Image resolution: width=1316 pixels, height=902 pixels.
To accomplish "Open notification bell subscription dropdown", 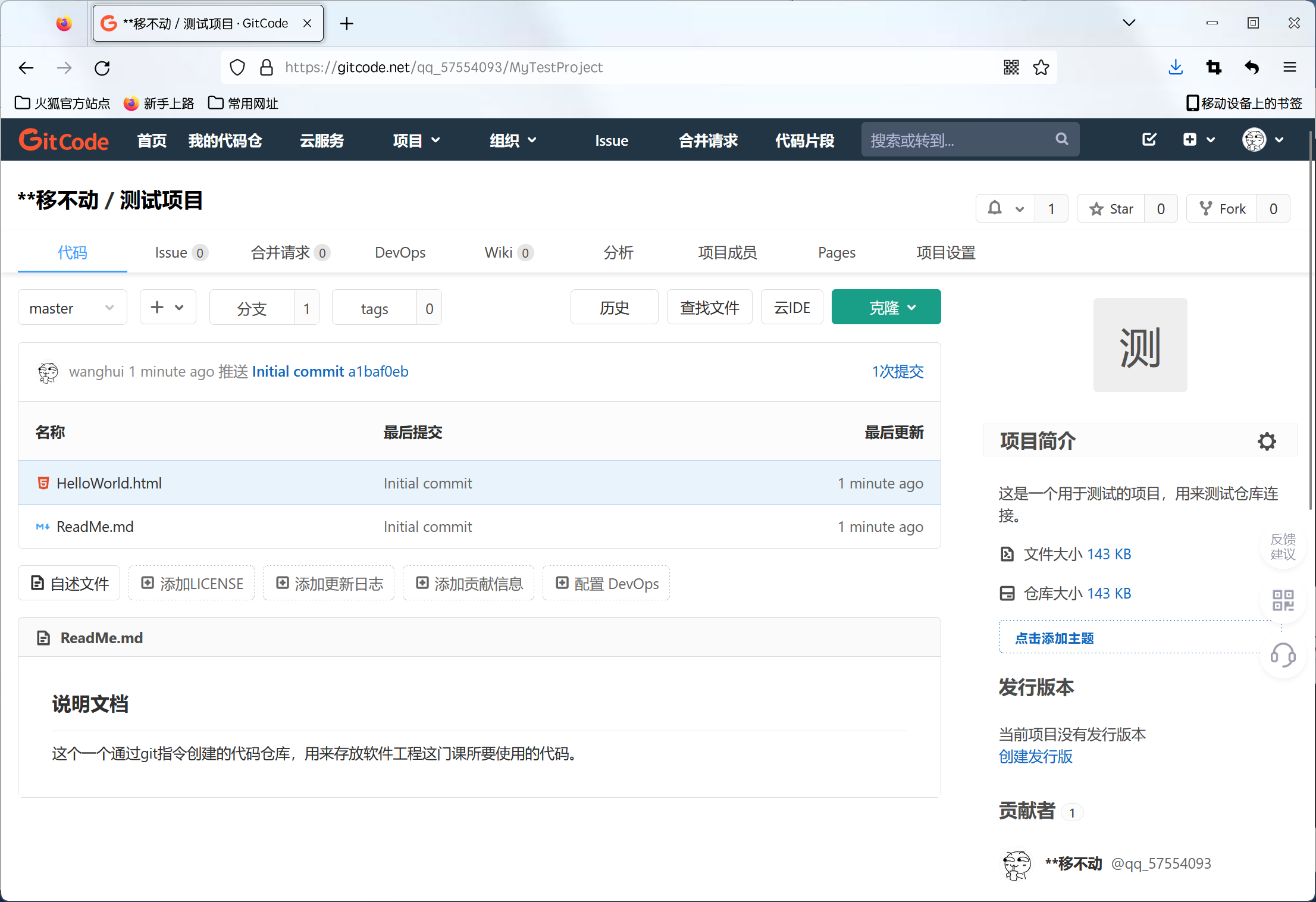I will [x=1005, y=209].
